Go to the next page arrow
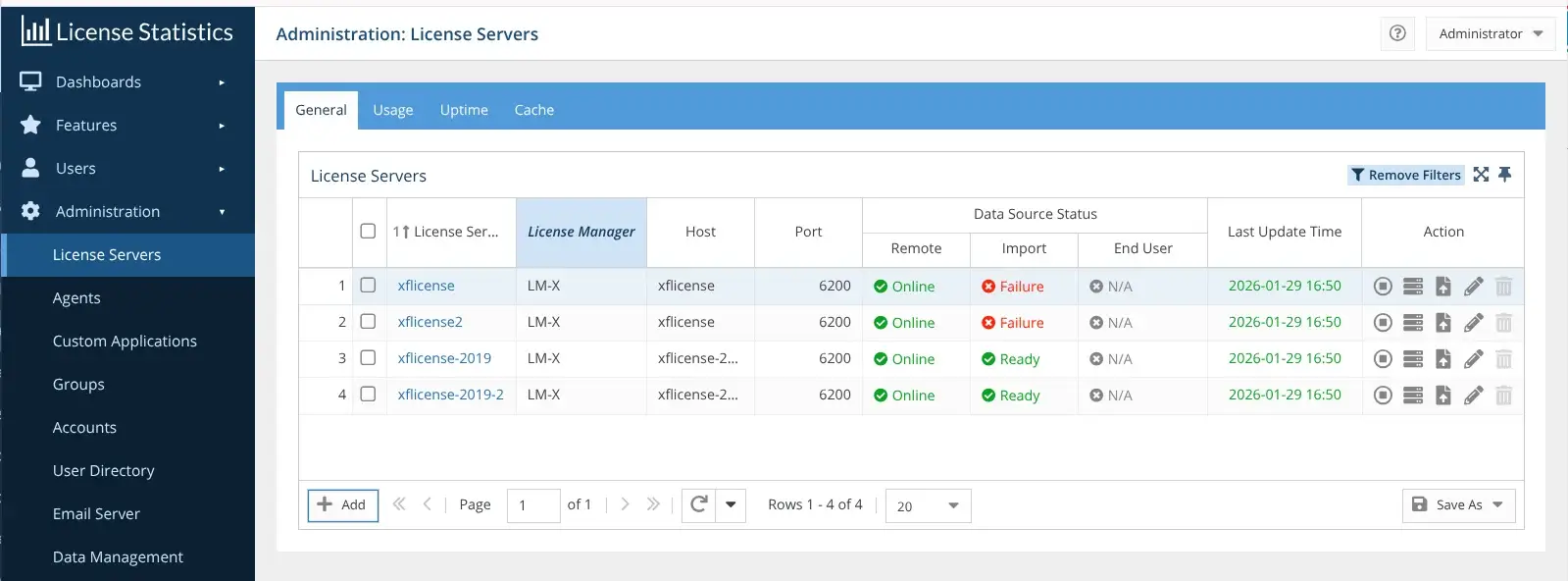The image size is (1568, 581). point(625,504)
